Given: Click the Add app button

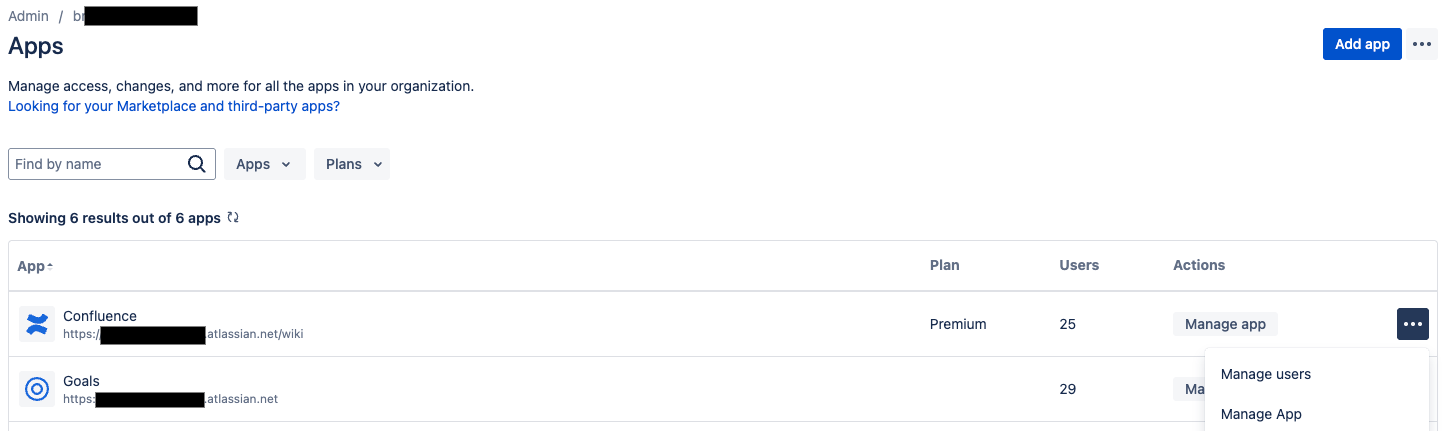Looking at the screenshot, I should (x=1362, y=44).
